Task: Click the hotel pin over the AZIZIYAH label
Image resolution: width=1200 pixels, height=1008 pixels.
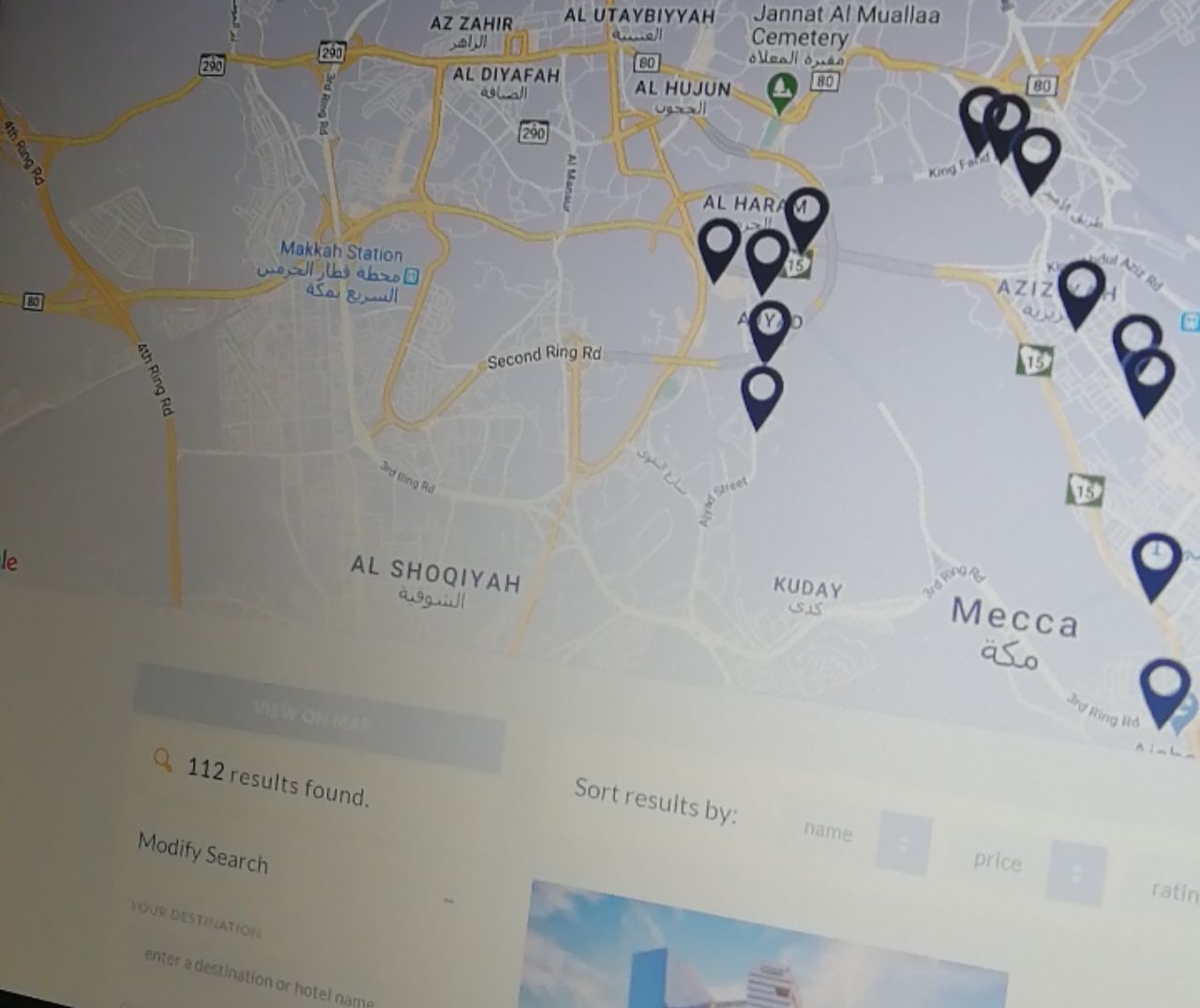Action: [1082, 294]
